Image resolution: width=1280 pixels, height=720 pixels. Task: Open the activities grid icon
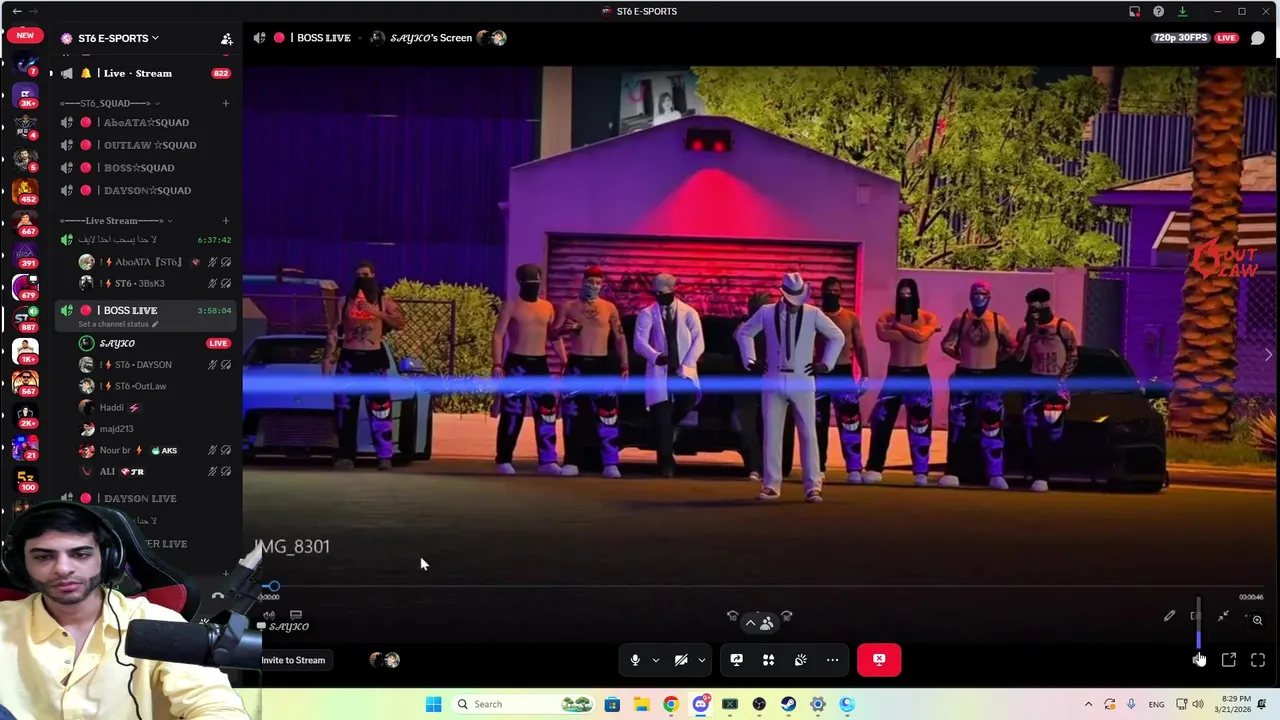[769, 660]
